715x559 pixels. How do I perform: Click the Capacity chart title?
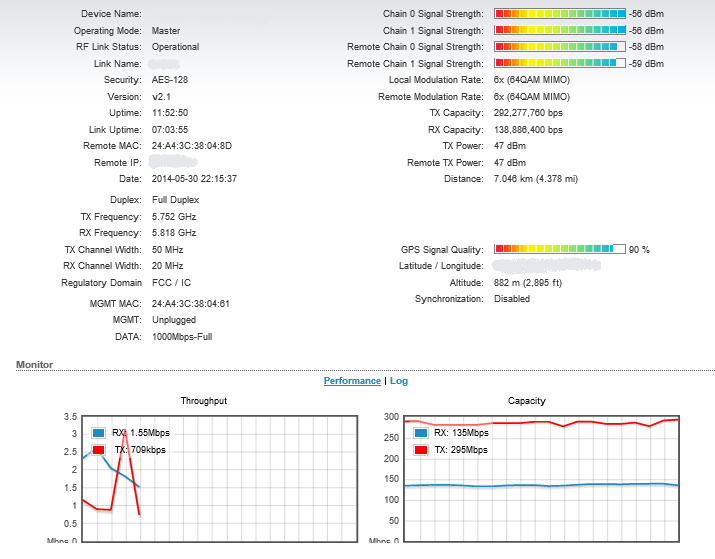527,401
